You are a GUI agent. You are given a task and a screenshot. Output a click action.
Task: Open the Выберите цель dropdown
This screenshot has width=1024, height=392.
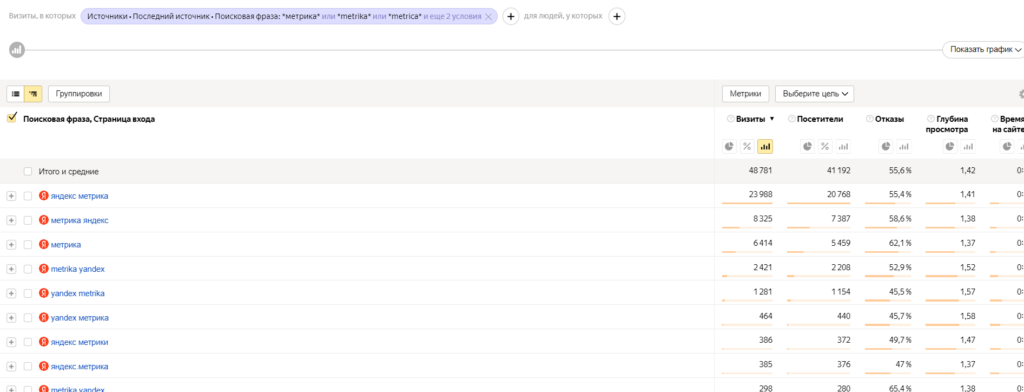point(814,94)
